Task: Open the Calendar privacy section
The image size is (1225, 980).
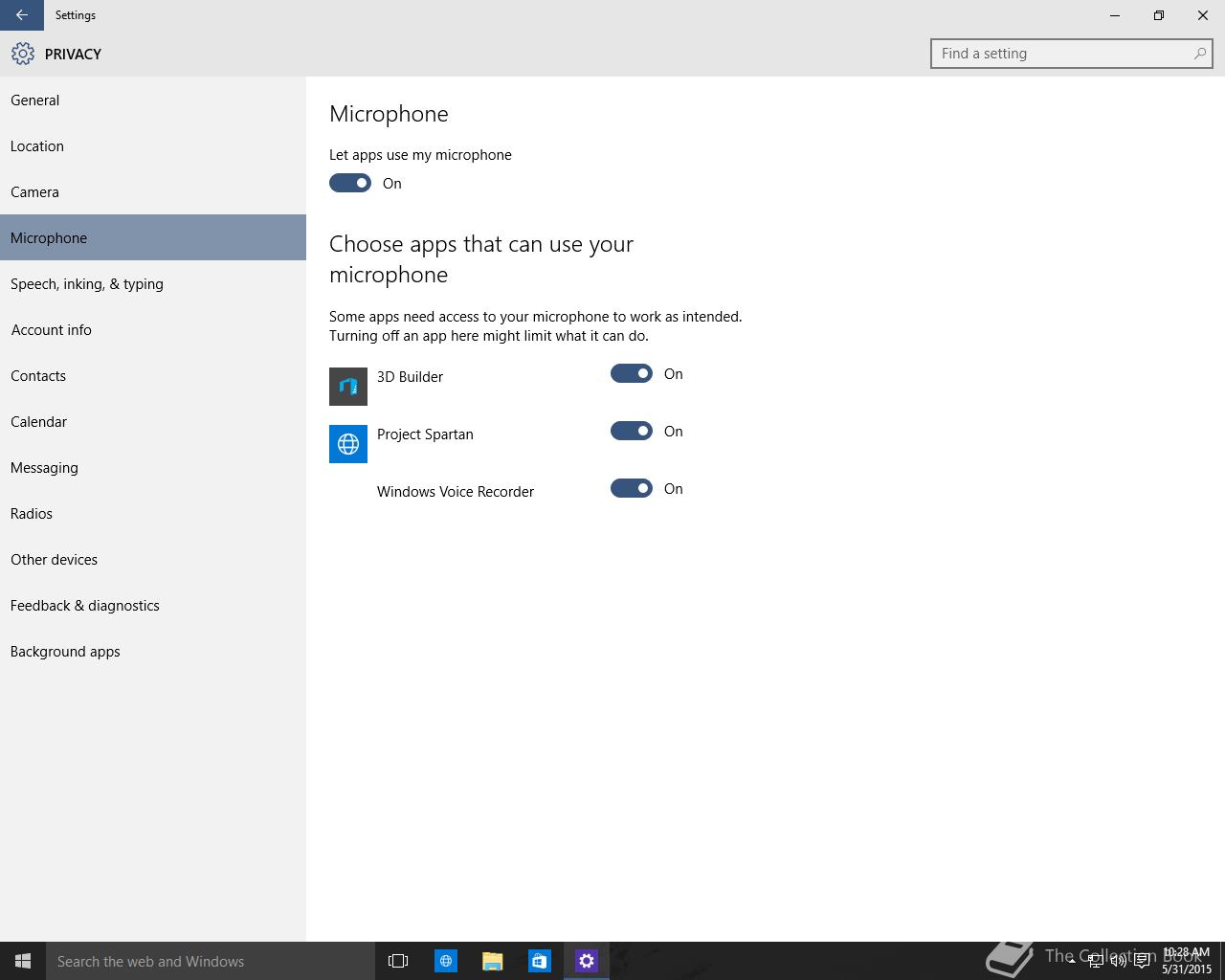Action: (x=153, y=421)
